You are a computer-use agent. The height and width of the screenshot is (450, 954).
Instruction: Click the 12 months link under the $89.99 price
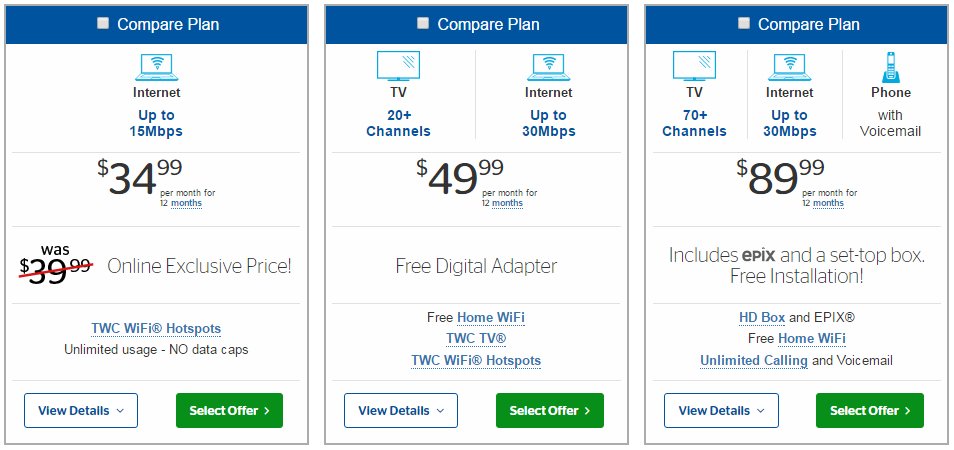828,203
